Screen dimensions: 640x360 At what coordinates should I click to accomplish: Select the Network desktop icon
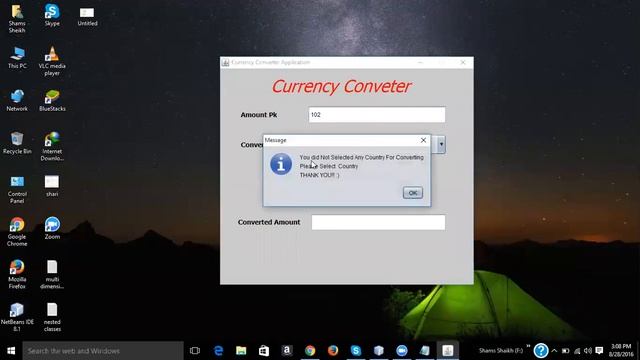tap(17, 100)
